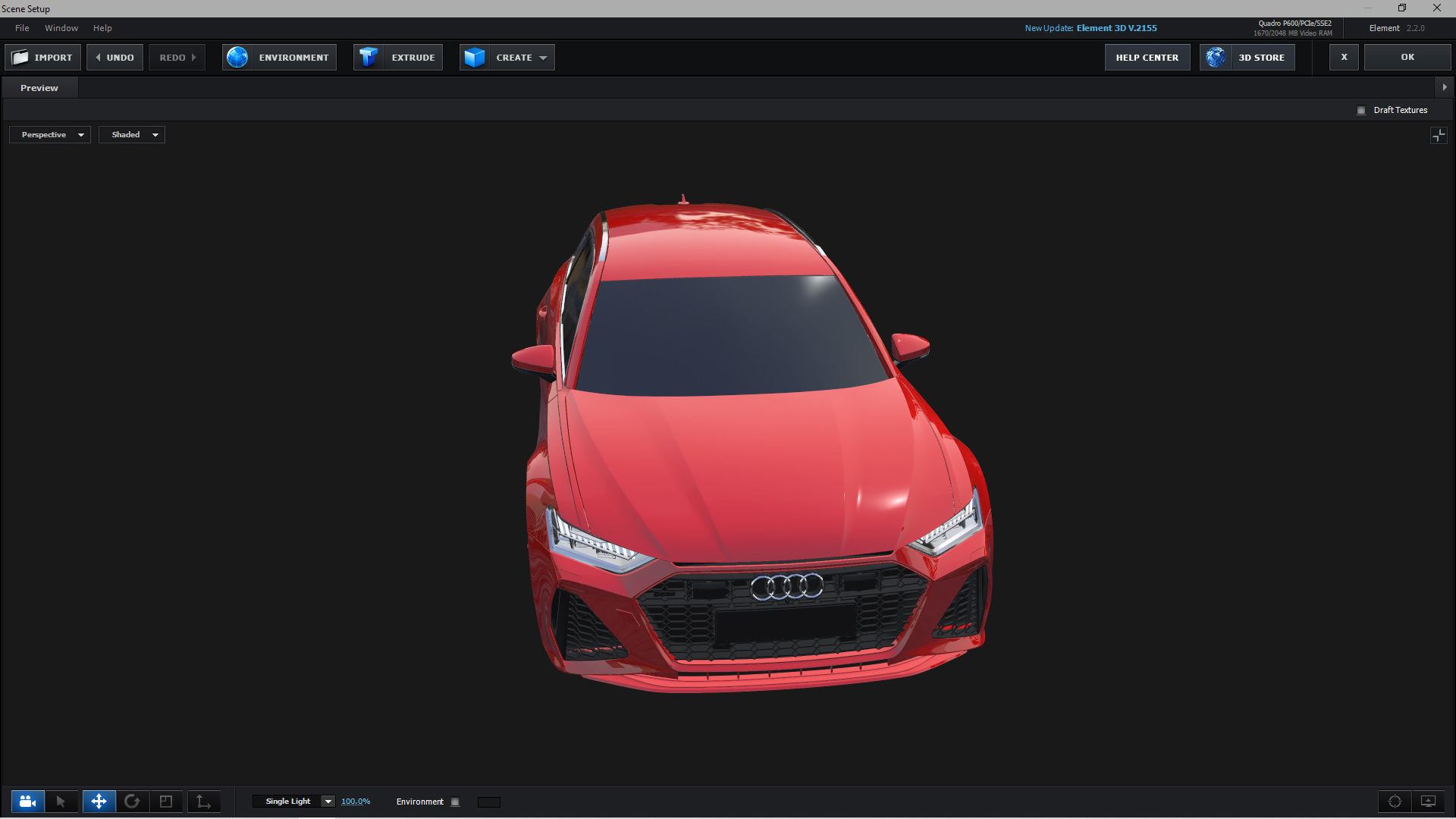Select the arrow selection tool
Viewport: 1456px width, 819px height.
[61, 802]
